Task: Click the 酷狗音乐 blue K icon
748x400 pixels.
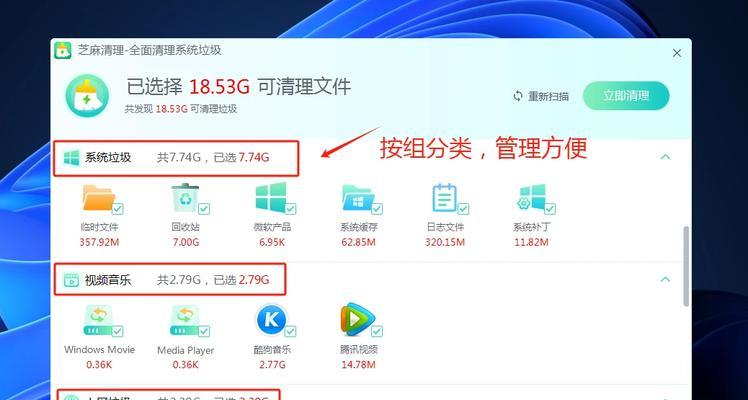Action: point(271,320)
